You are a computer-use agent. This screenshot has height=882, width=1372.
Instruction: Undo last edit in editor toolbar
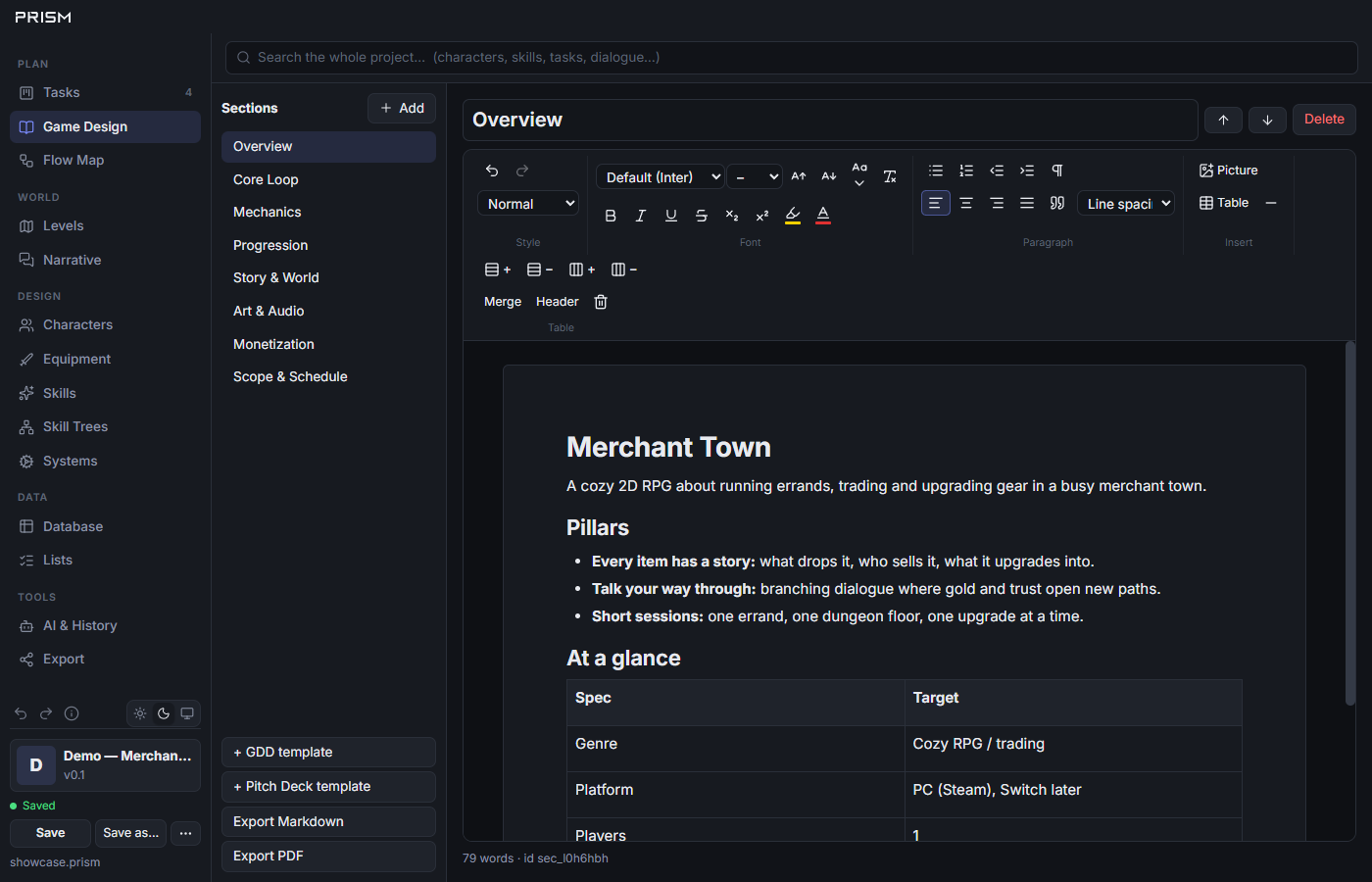[x=492, y=171]
